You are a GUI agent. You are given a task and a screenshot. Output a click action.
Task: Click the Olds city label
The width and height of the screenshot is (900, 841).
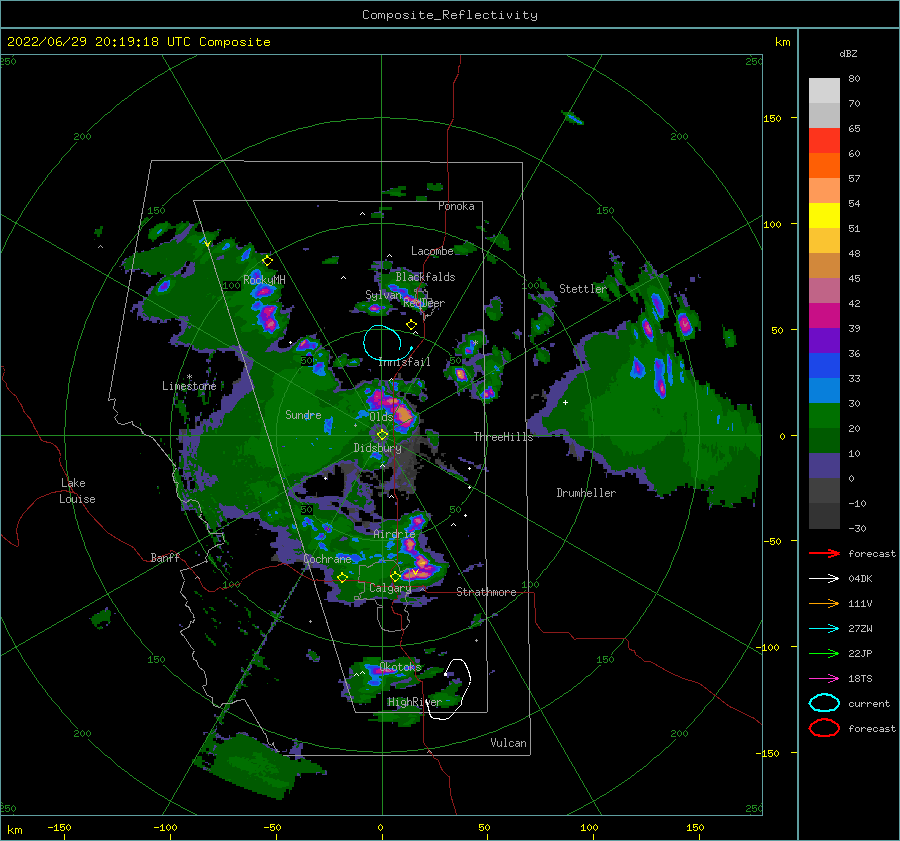coord(381,417)
